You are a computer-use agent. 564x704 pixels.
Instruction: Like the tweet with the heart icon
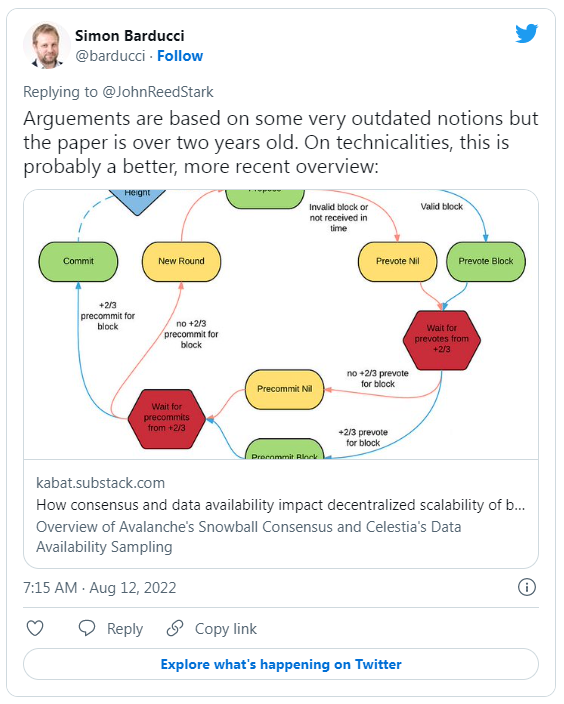[x=35, y=628]
